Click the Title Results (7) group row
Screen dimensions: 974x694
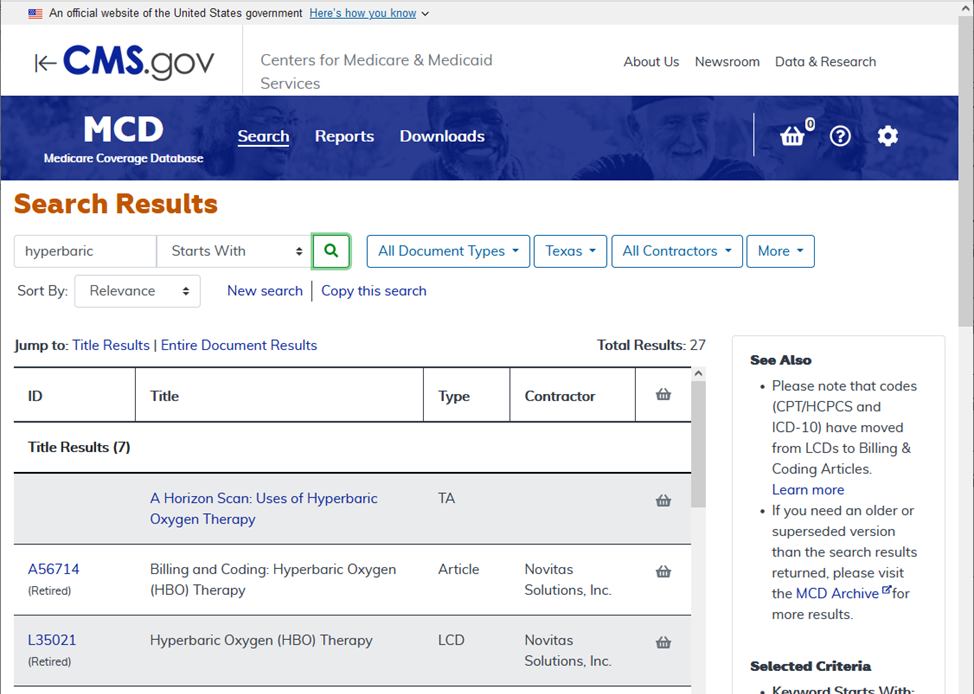pos(352,447)
